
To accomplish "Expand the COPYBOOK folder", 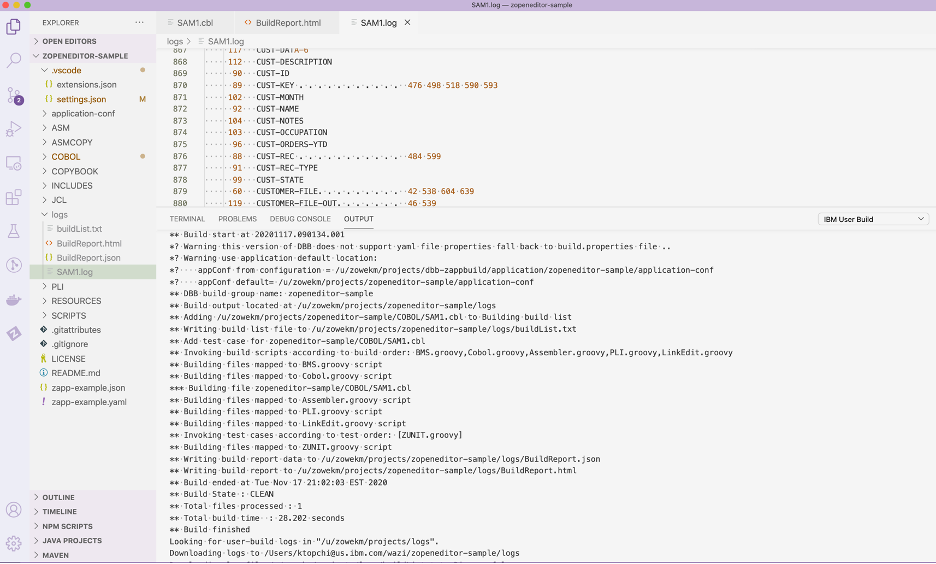I will 93,171.
